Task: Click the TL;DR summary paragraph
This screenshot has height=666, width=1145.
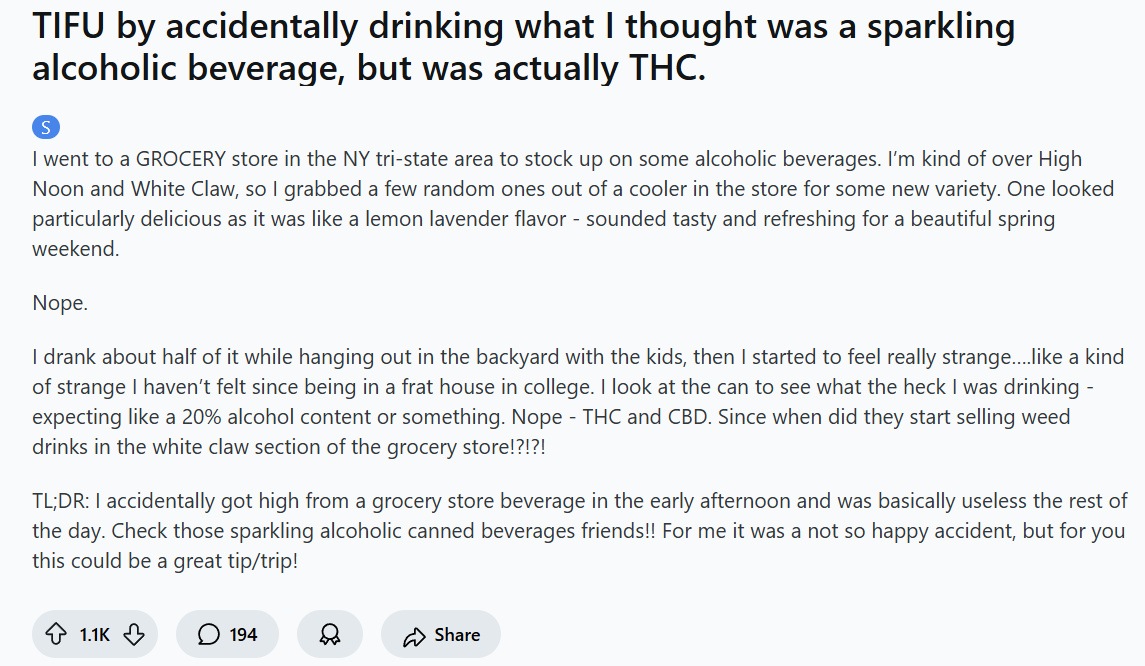Action: click(579, 530)
